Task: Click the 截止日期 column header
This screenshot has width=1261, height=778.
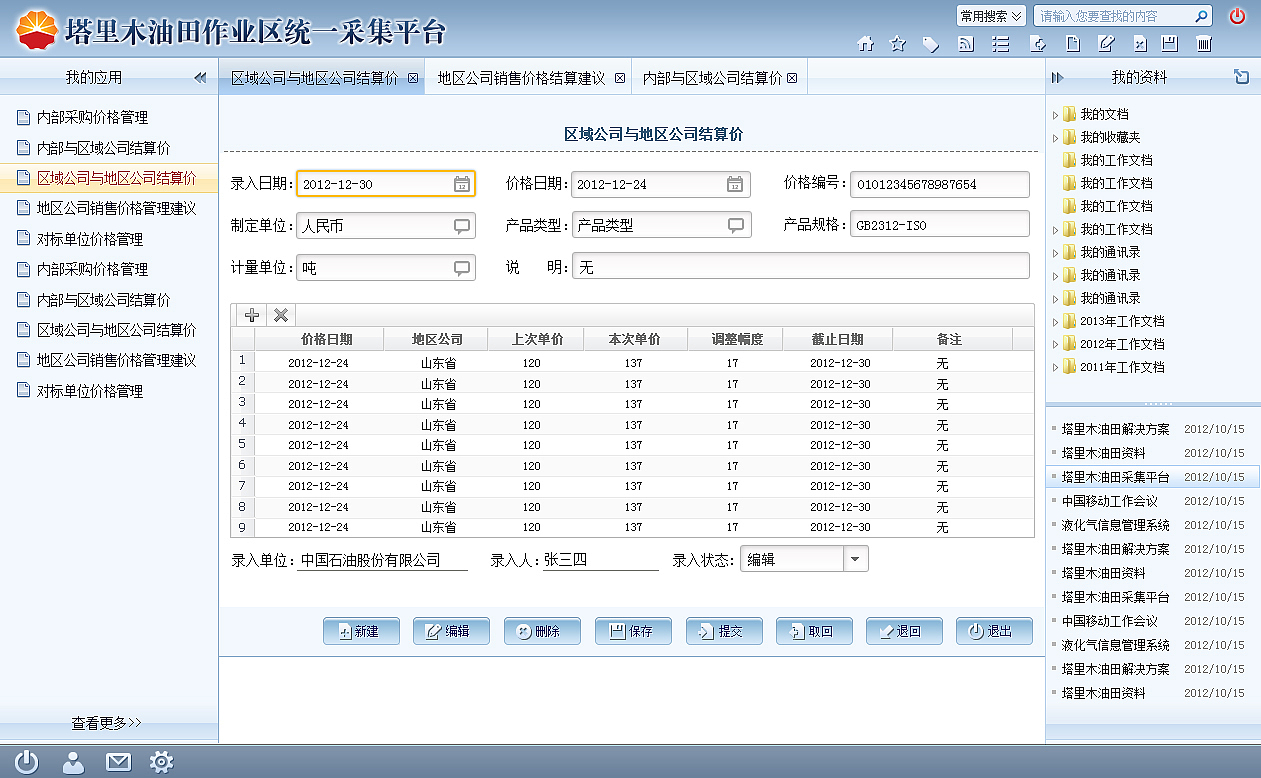Action: pyautogui.click(x=838, y=340)
